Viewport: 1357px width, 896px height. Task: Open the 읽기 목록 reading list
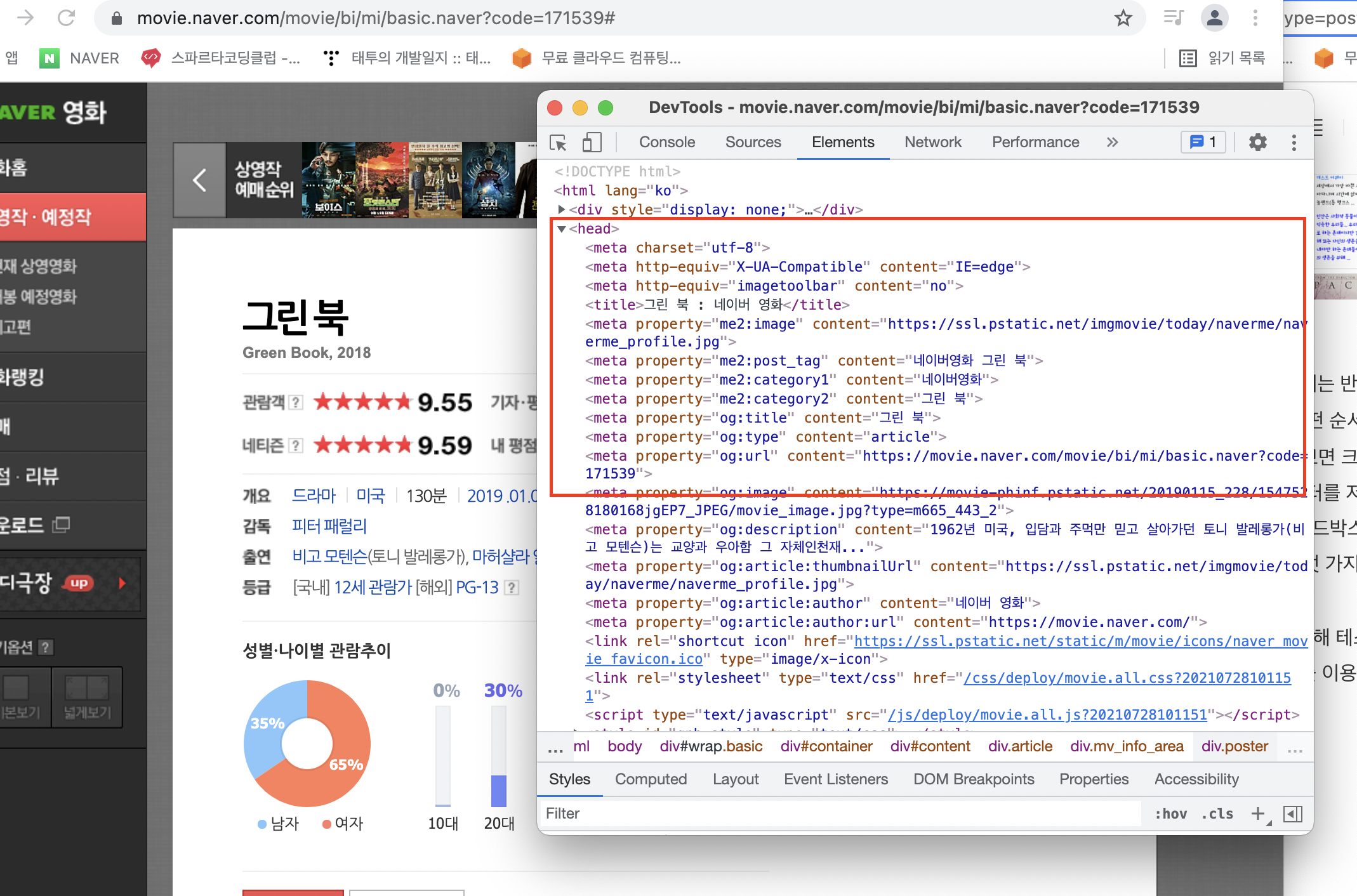tap(1222, 58)
